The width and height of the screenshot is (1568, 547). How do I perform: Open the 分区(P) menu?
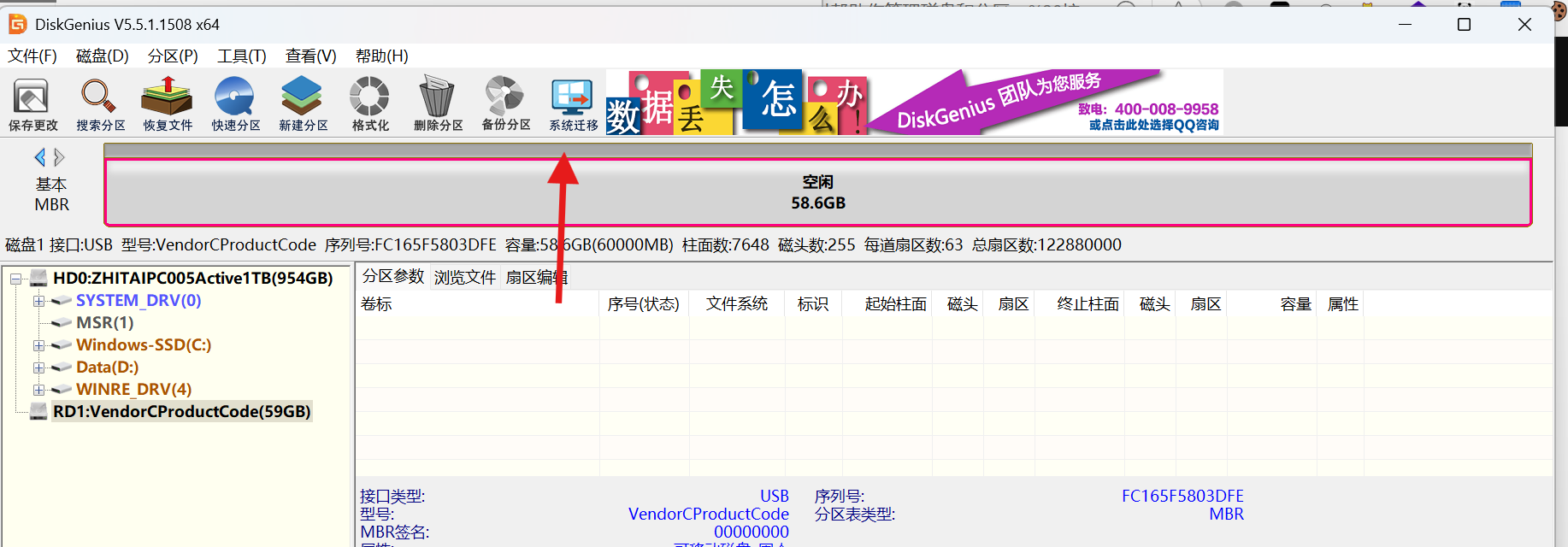(x=173, y=56)
